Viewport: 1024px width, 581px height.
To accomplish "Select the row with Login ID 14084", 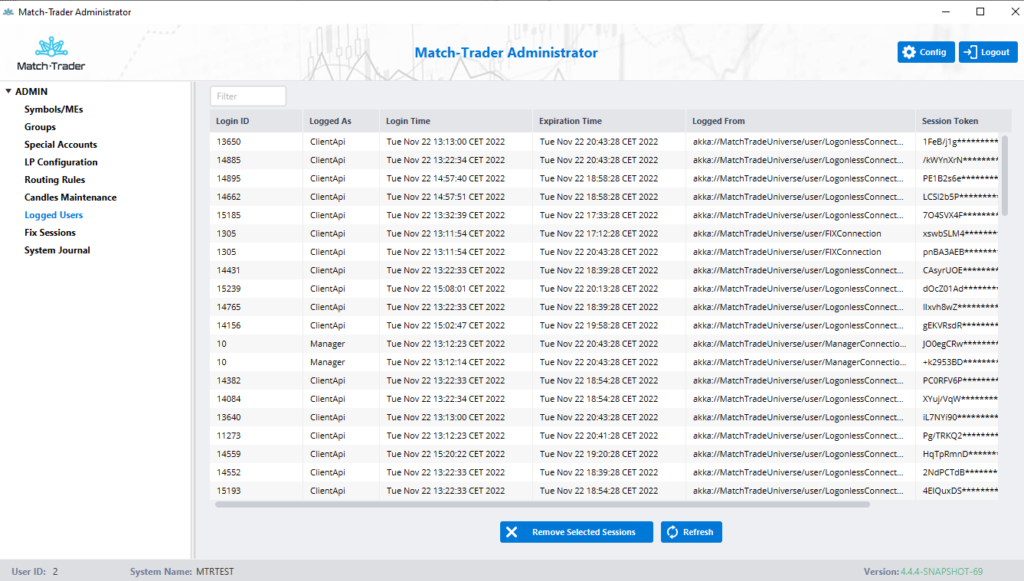I will 604,399.
